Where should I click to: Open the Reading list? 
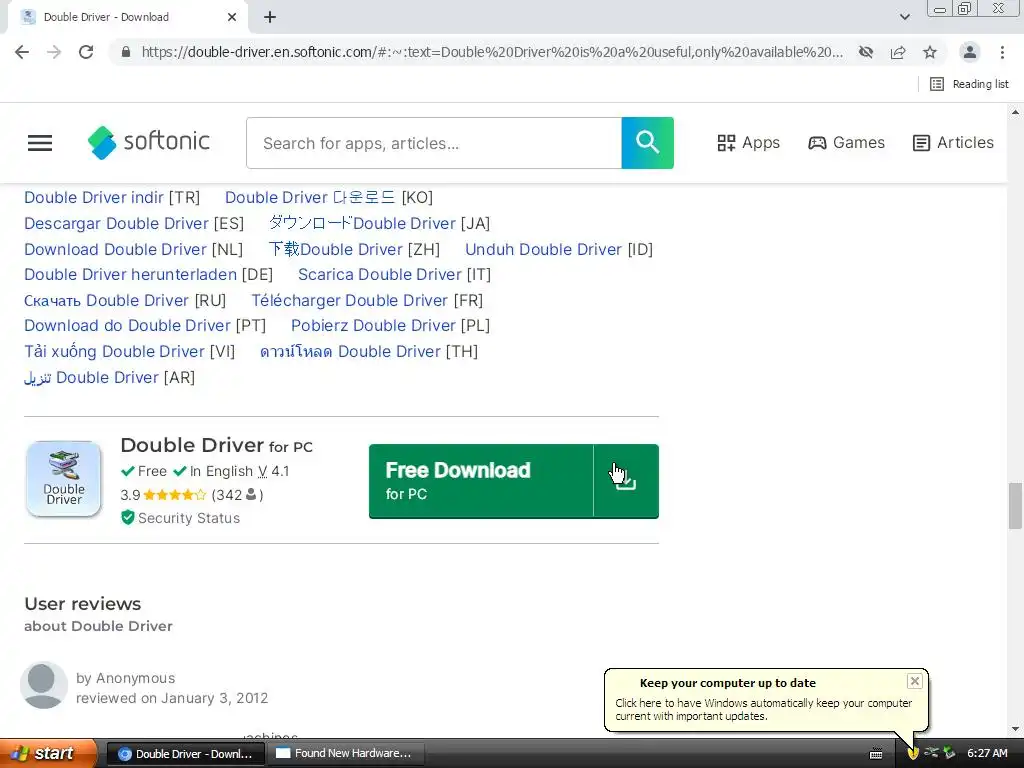(x=969, y=84)
